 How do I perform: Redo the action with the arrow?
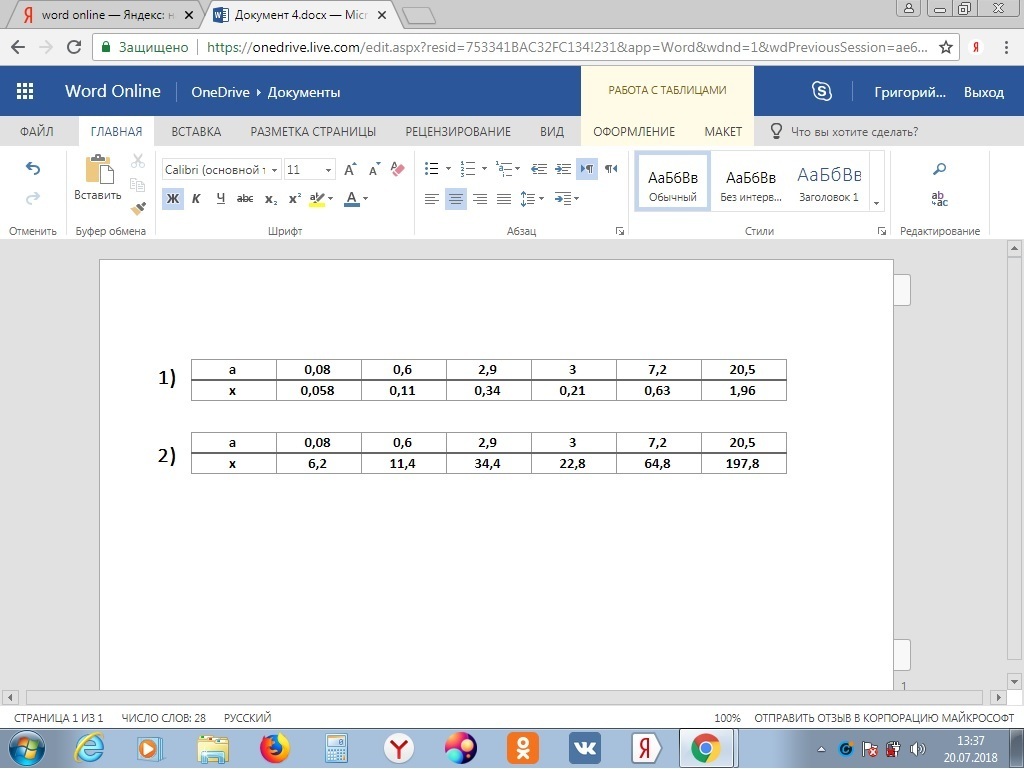(33, 198)
